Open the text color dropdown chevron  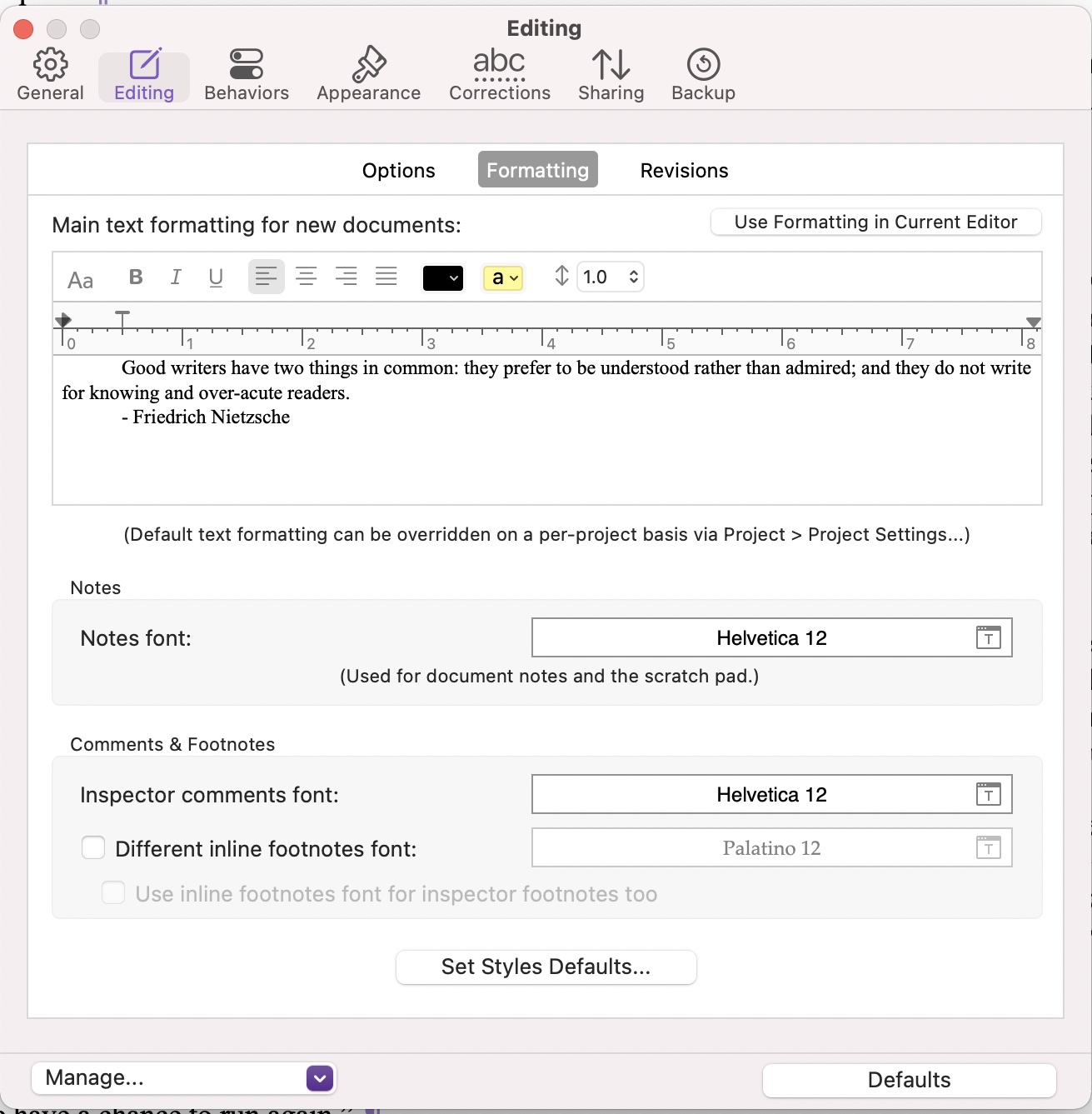pos(454,278)
